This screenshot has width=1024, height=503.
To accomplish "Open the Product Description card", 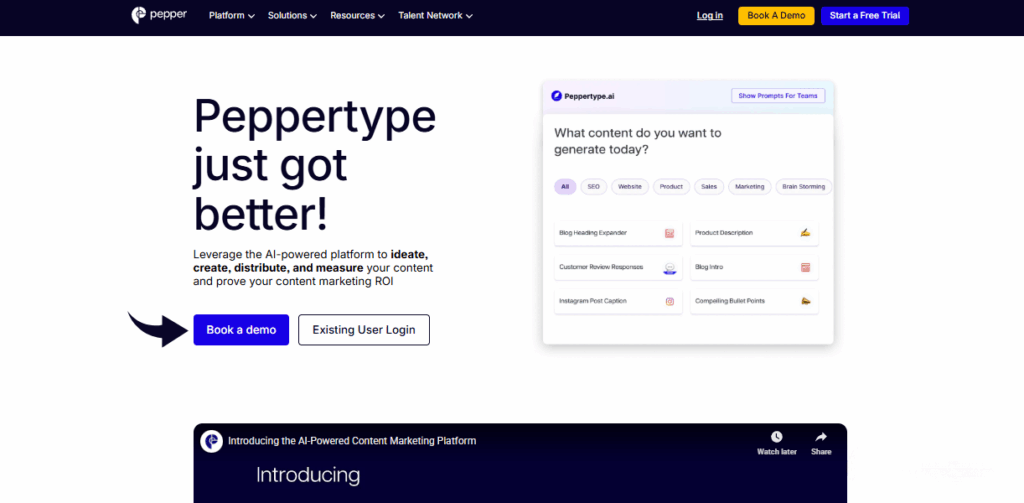I will tap(754, 233).
